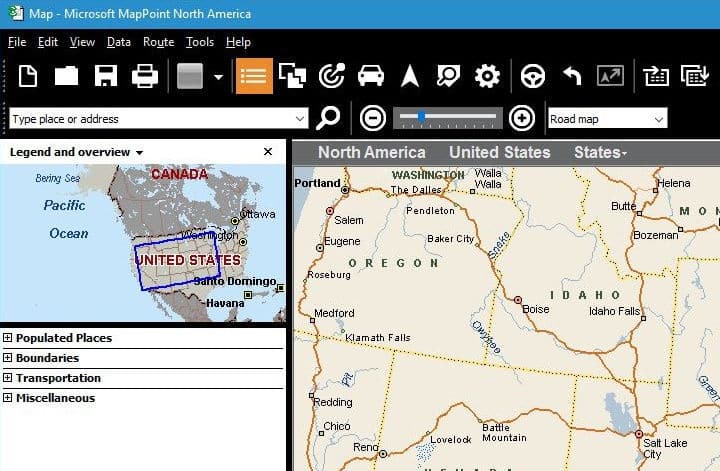The width and height of the screenshot is (720, 471).
Task: Open Route Planner via the car icon
Action: tap(371, 76)
